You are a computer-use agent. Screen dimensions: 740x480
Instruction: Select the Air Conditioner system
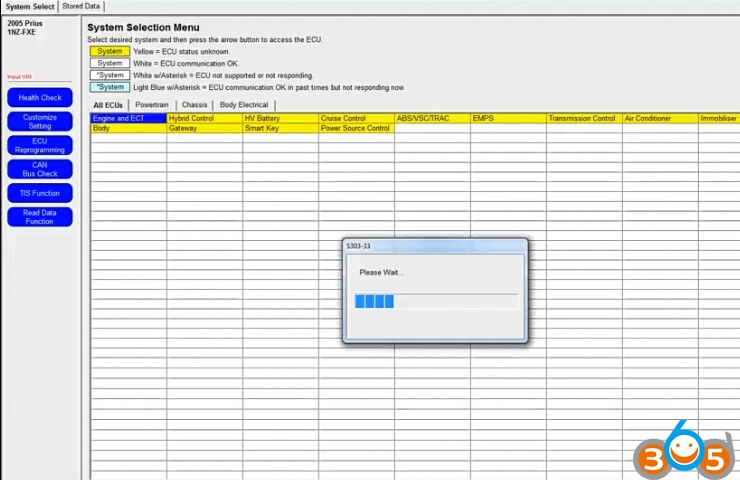tap(660, 118)
